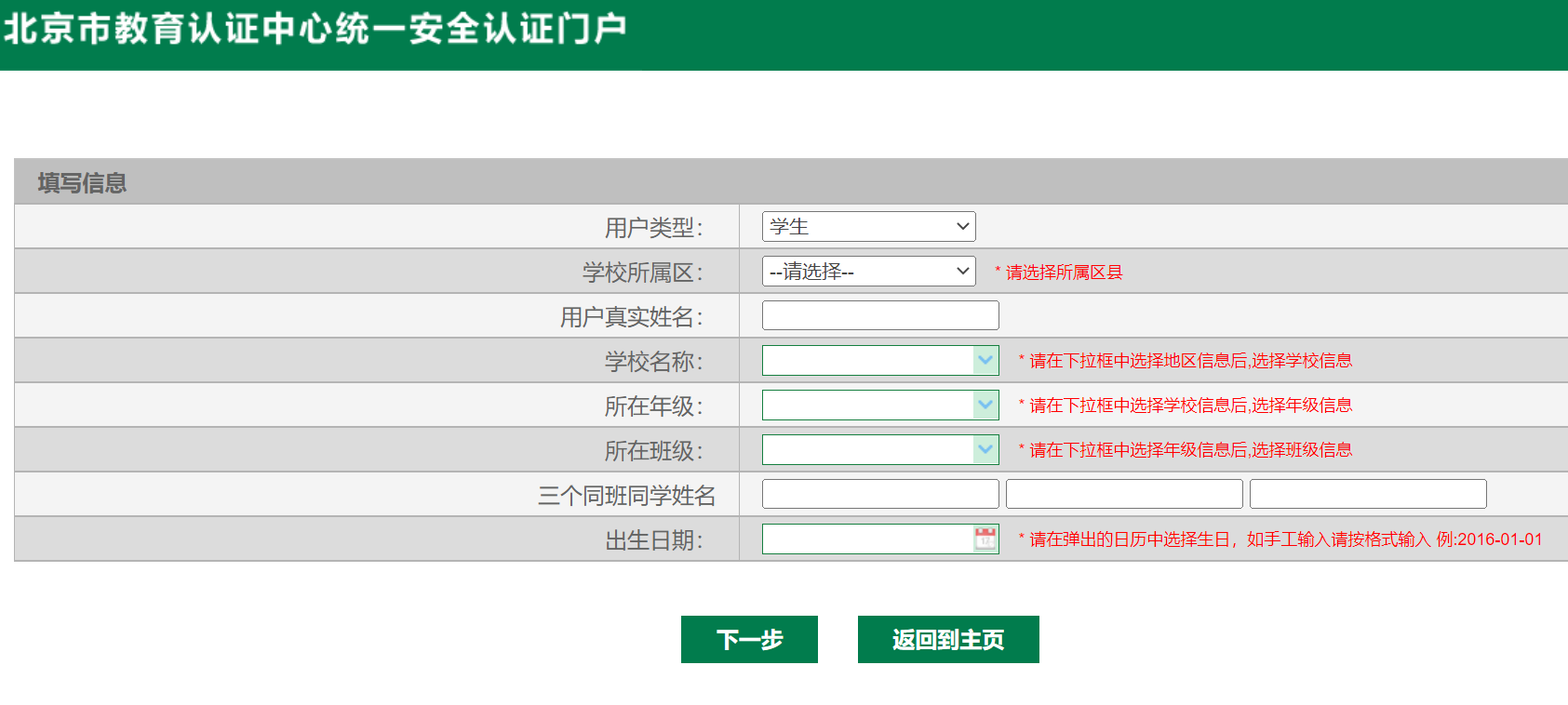This screenshot has height=705, width=1568.
Task: Click the 北京市教育认证中心 header title
Action: tap(315, 29)
